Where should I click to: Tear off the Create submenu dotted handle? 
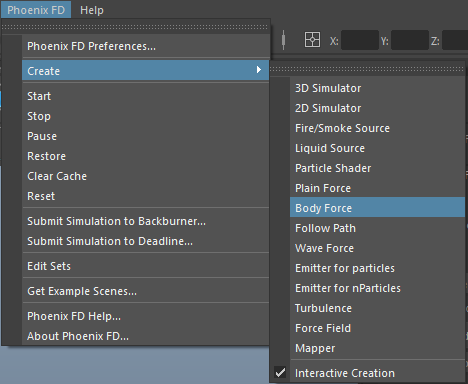[367, 69]
